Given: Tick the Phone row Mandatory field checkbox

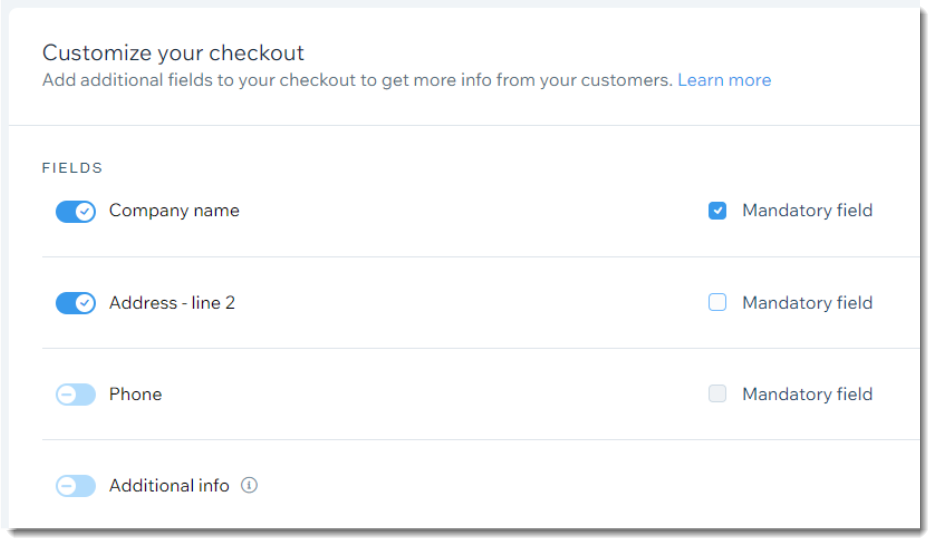Looking at the screenshot, I should tap(717, 394).
